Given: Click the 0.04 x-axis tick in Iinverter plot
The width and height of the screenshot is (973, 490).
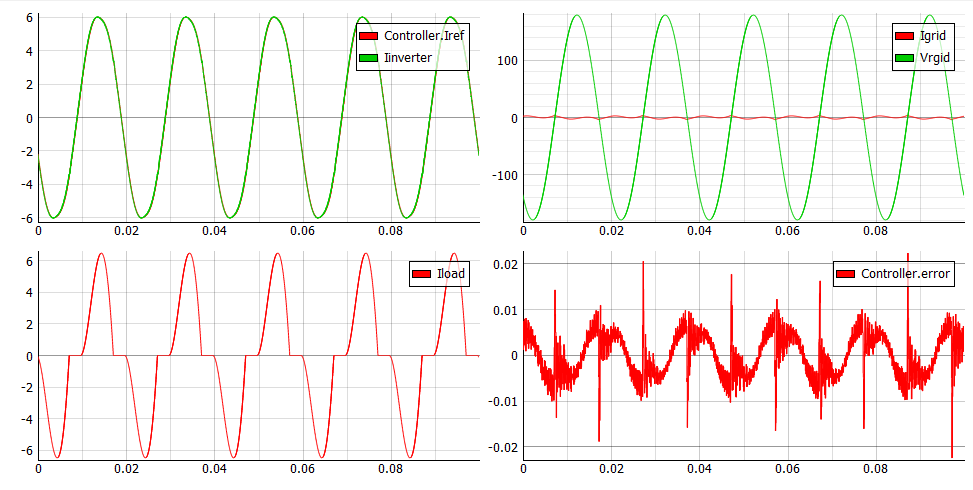Looking at the screenshot, I should (215, 230).
